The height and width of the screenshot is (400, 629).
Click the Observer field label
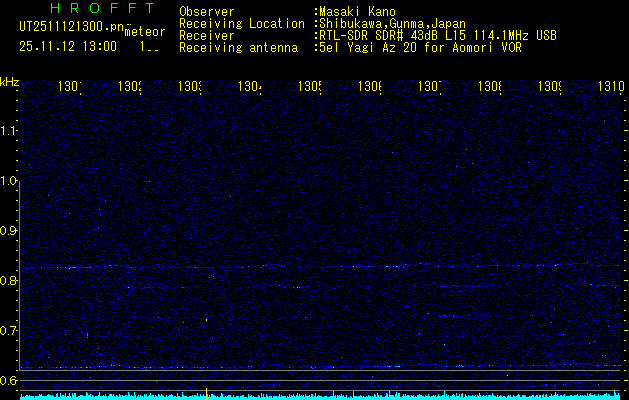click(206, 12)
